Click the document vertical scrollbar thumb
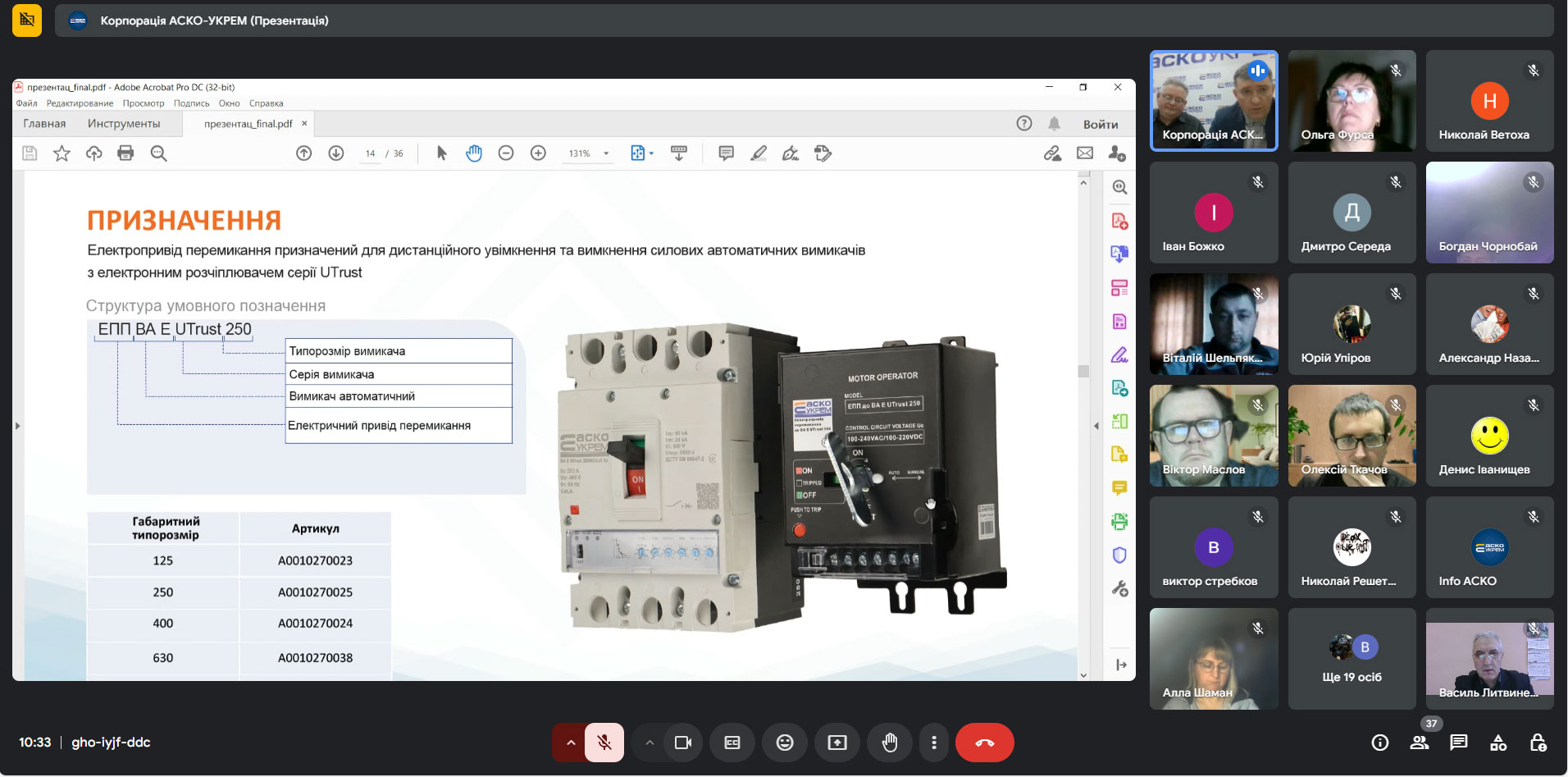The width and height of the screenshot is (1568, 777). coord(1083,371)
